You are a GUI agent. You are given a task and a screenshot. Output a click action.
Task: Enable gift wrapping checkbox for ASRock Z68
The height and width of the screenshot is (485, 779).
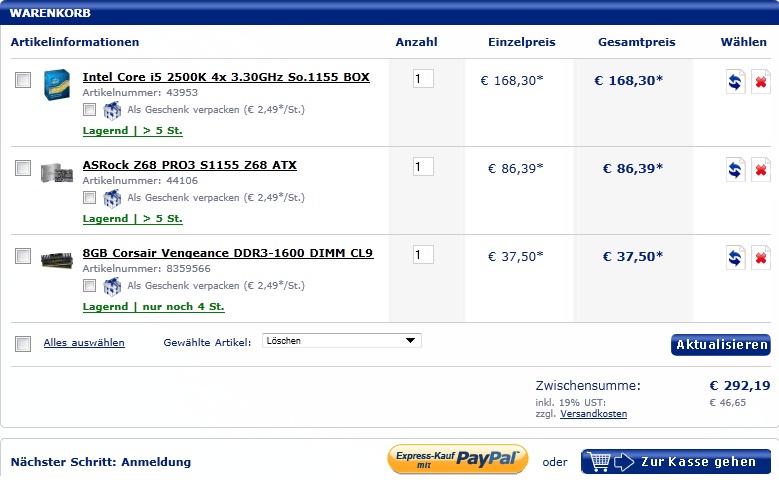(89, 198)
